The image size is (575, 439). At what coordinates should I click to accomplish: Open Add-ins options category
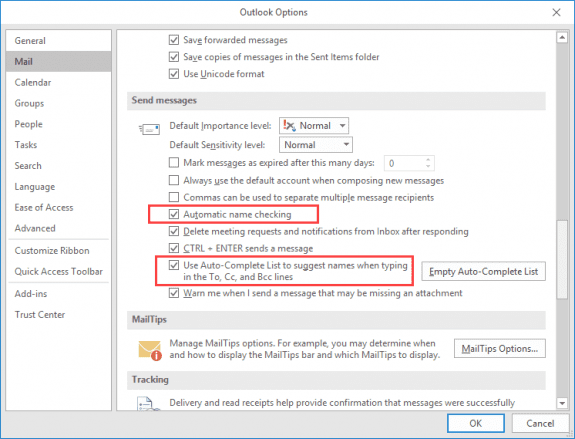[59, 294]
